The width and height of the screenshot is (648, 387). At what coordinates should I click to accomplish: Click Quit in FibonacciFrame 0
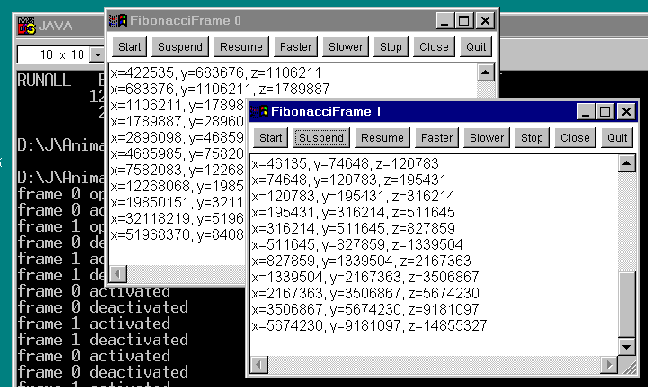pyautogui.click(x=476, y=47)
